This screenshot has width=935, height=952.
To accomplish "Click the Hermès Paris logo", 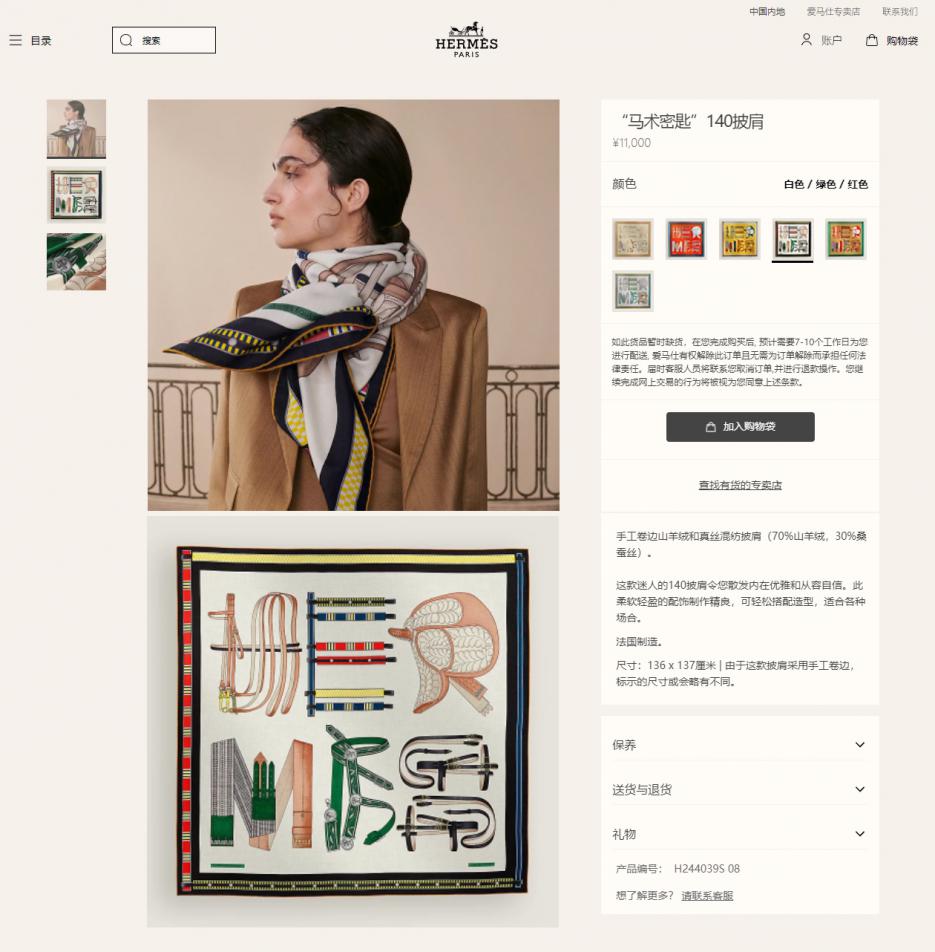I will point(466,40).
